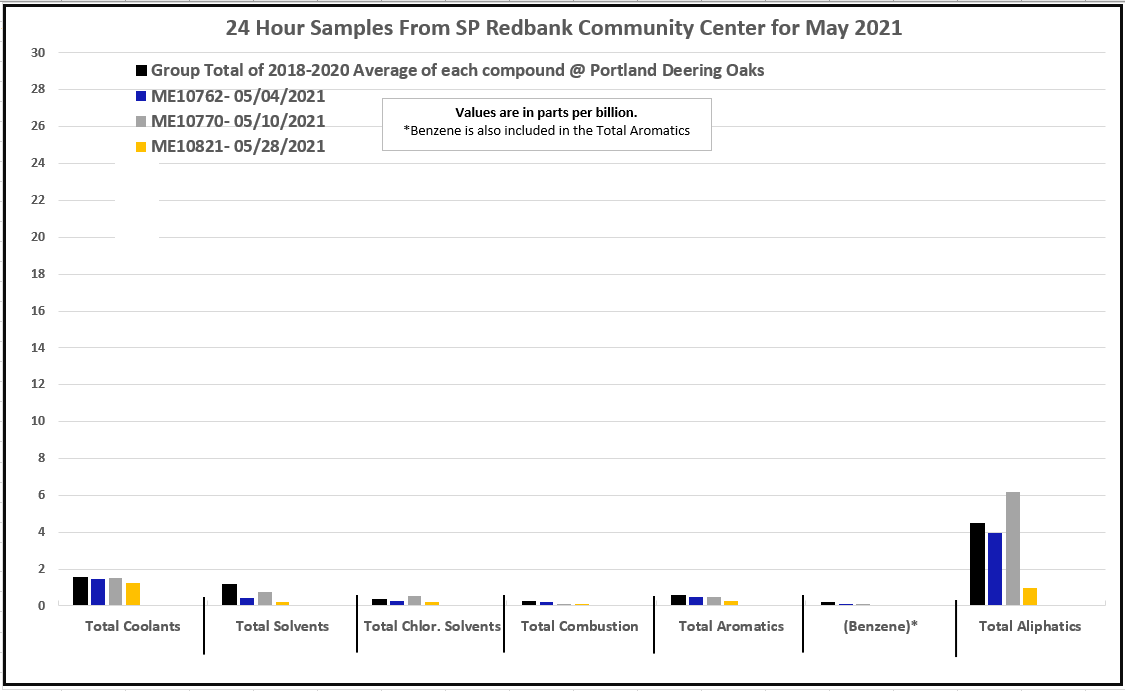
Task: Select the black legend marker for Group Total
Action: [142, 71]
